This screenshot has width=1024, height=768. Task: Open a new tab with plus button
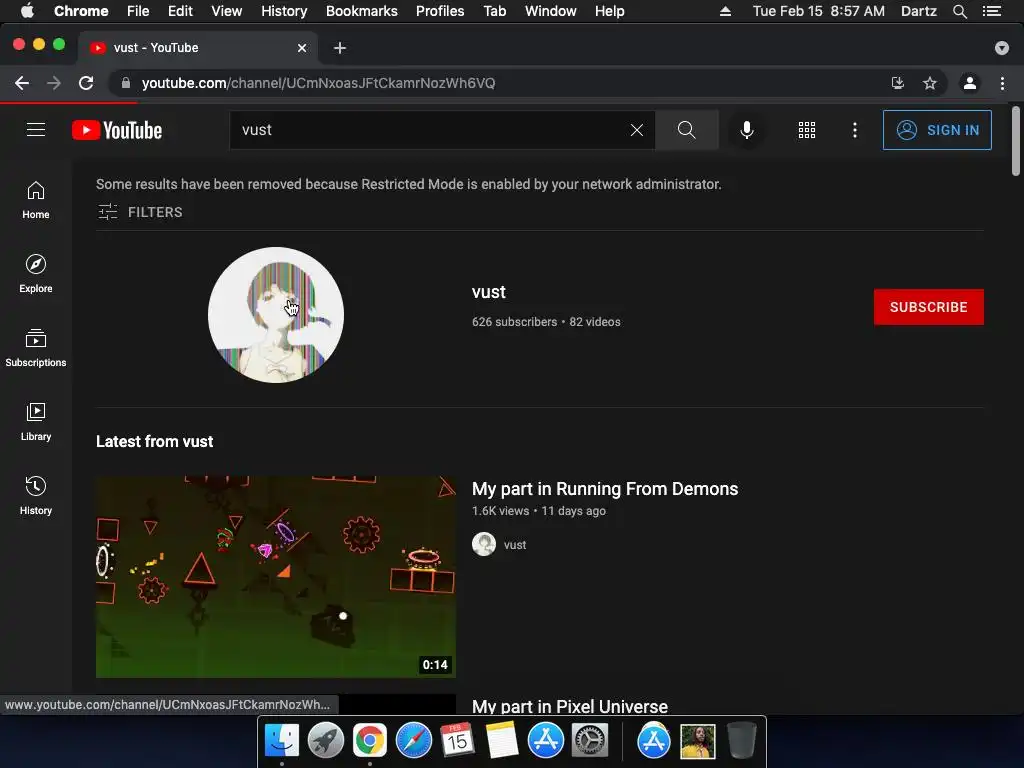pyautogui.click(x=340, y=48)
